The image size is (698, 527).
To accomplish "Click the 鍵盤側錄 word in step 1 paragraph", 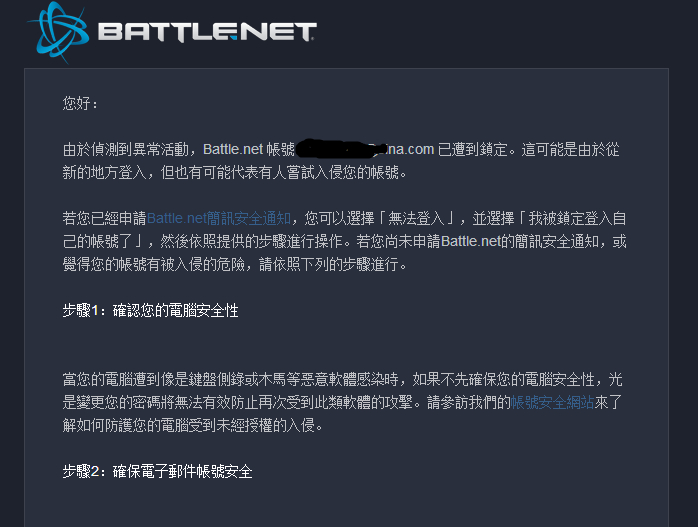I will click(255, 380).
